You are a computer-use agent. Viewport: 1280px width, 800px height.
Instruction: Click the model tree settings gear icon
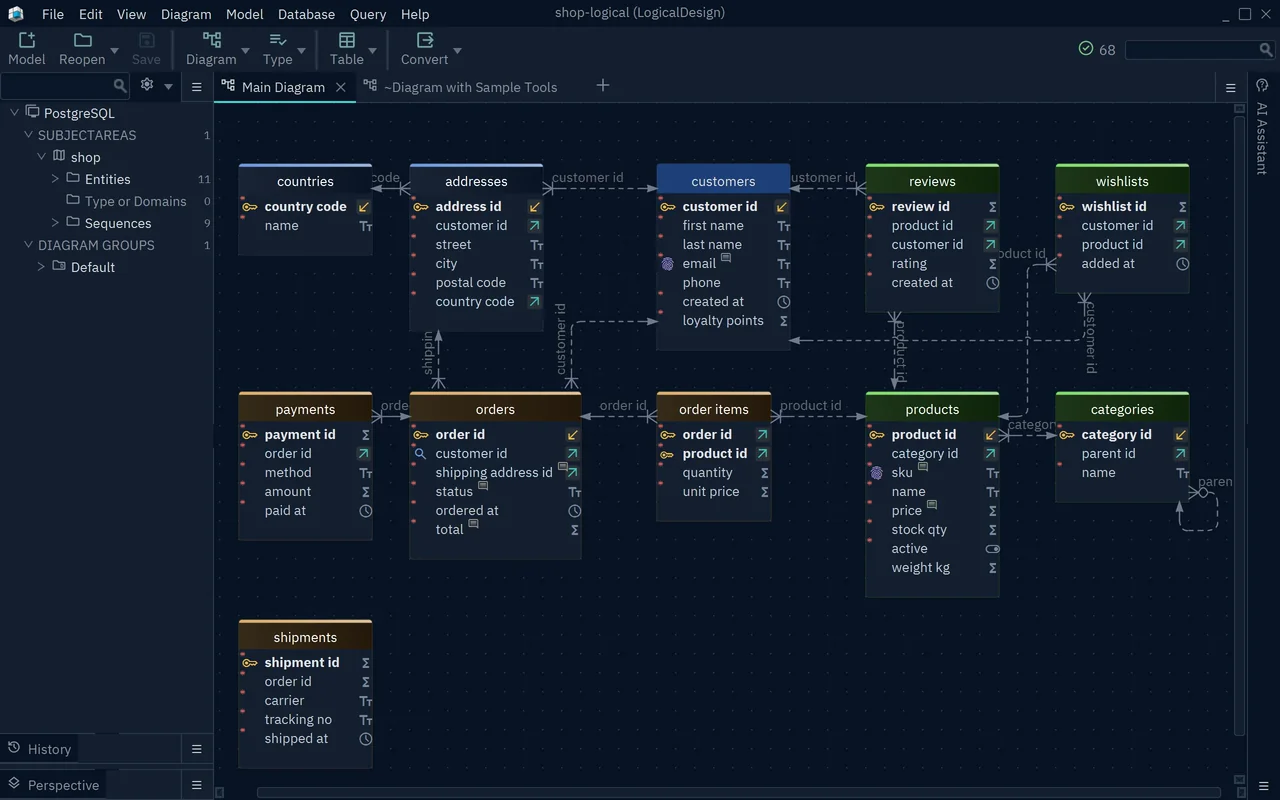(x=147, y=86)
